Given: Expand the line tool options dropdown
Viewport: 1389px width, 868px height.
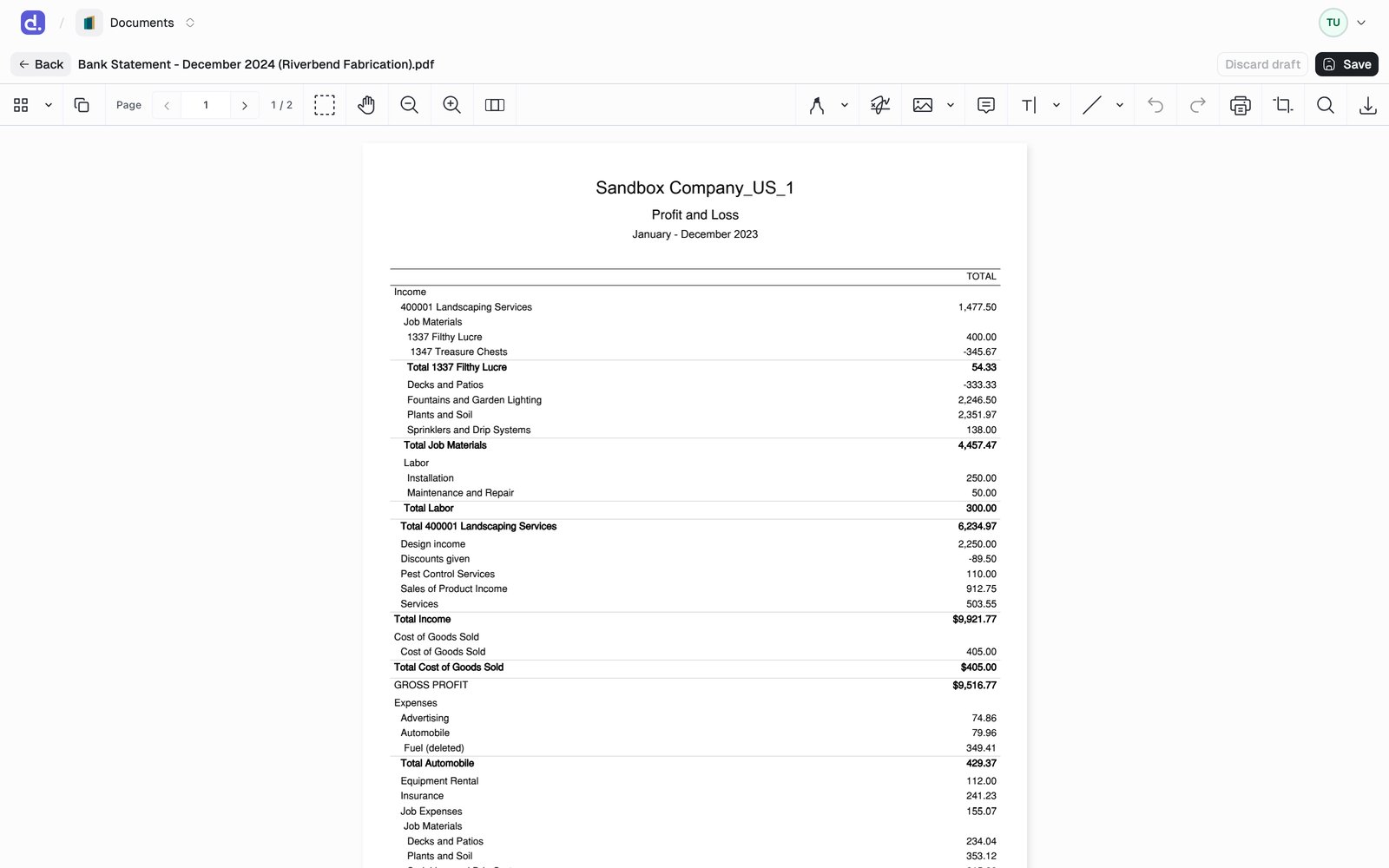Looking at the screenshot, I should [x=1120, y=105].
